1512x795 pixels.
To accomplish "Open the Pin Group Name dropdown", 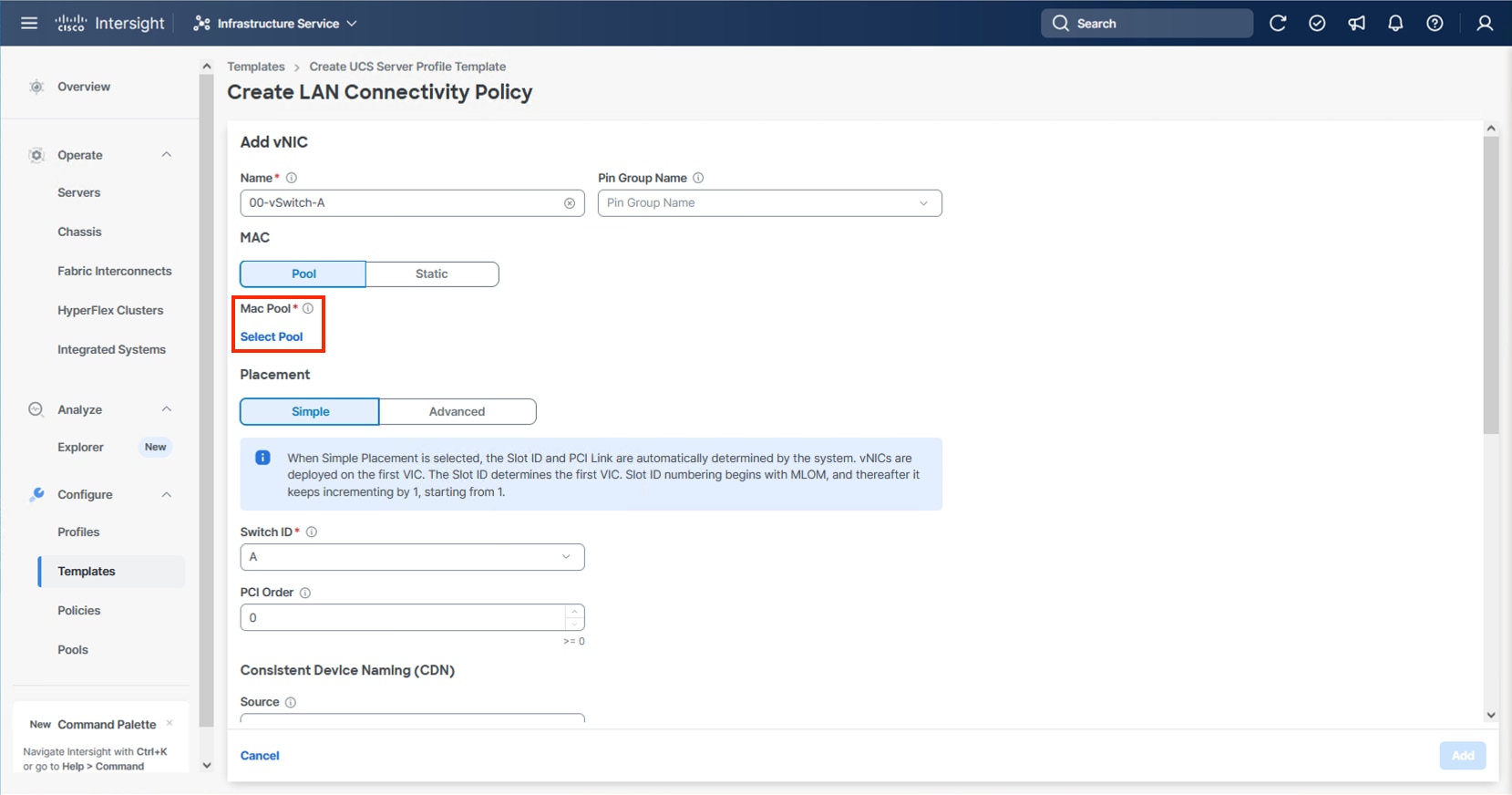I will 769,203.
